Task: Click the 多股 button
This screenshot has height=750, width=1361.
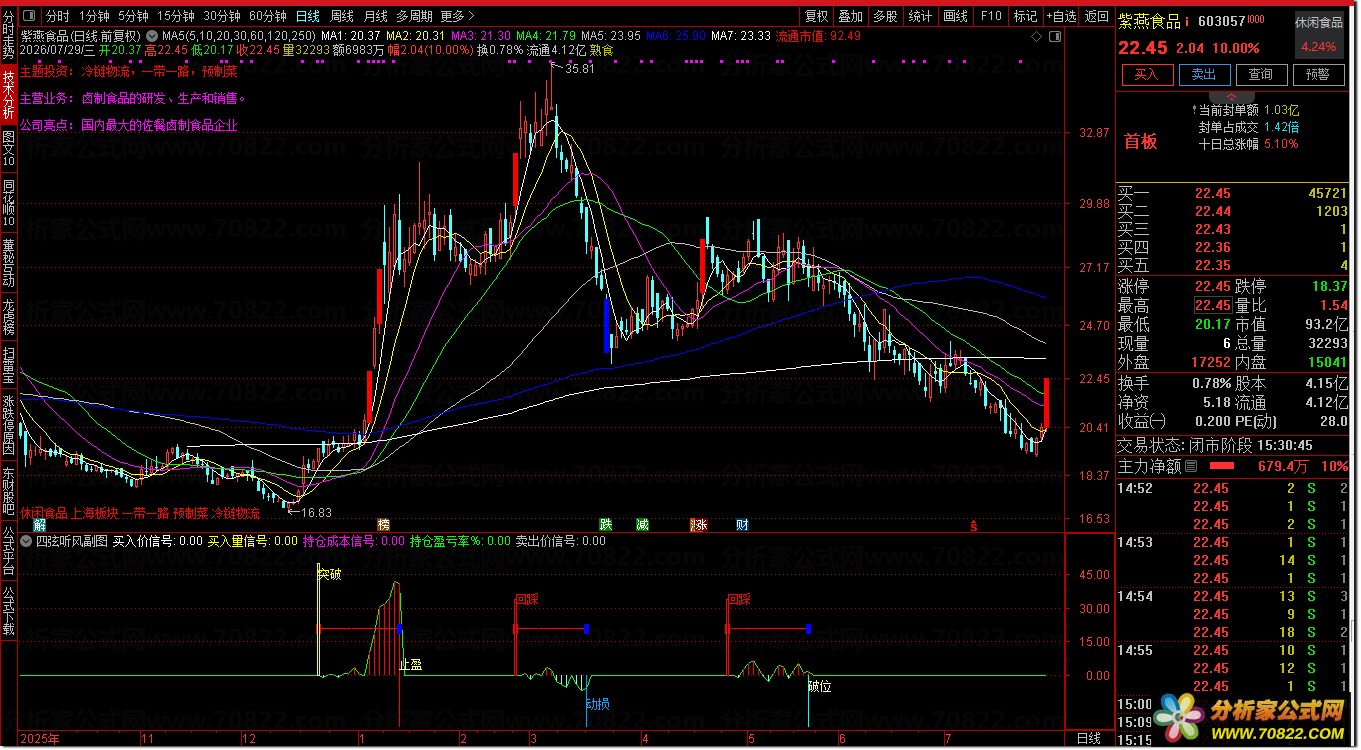Action: (885, 16)
